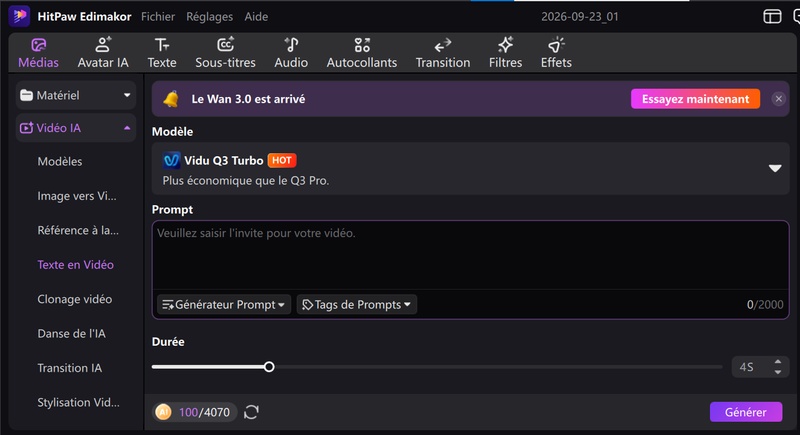Screen dimensions: 800x435
Task: Refresh the credits balance
Action: (251, 412)
